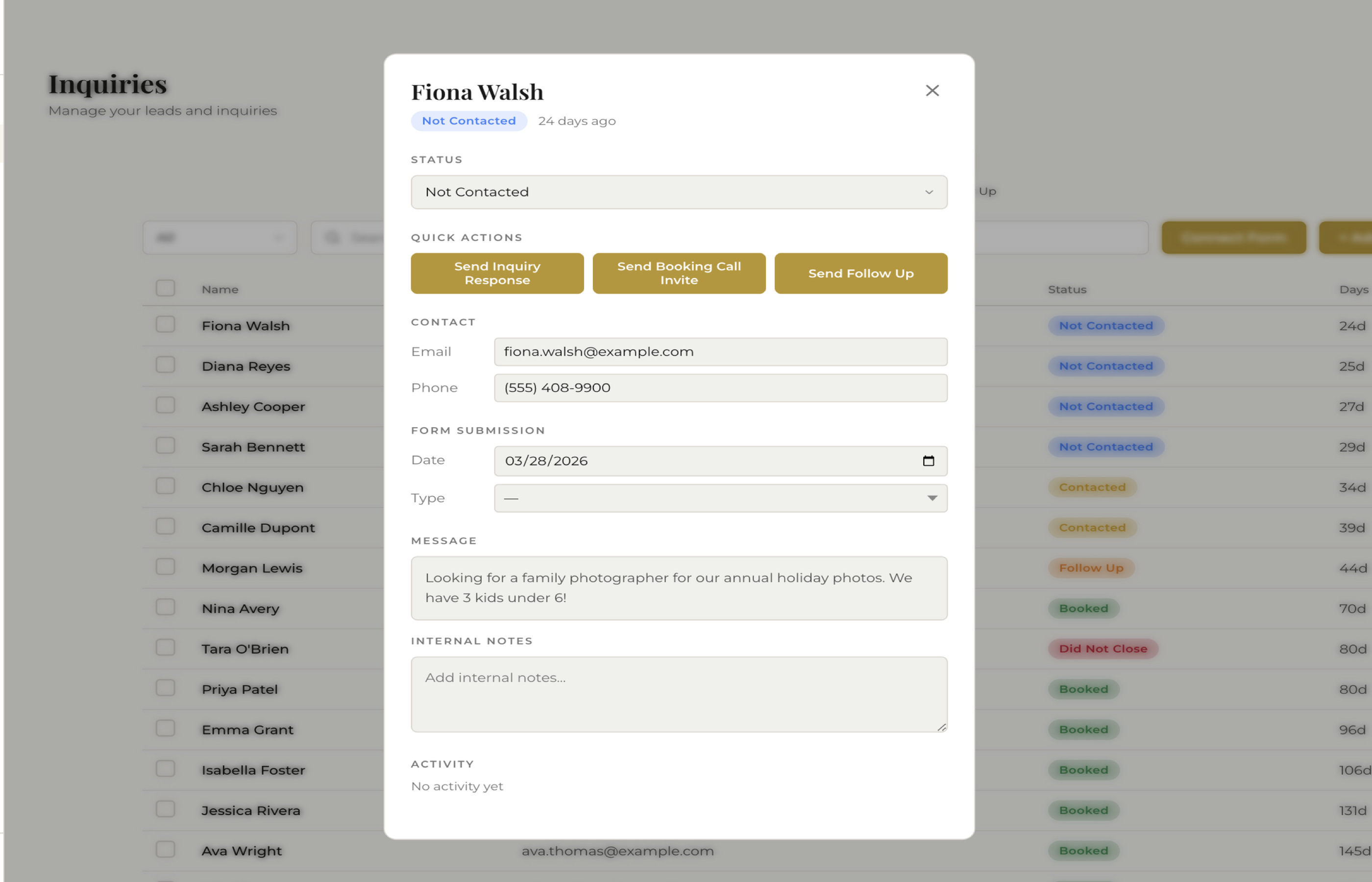
Task: Select all inquiries using the header checkbox
Action: click(x=166, y=288)
